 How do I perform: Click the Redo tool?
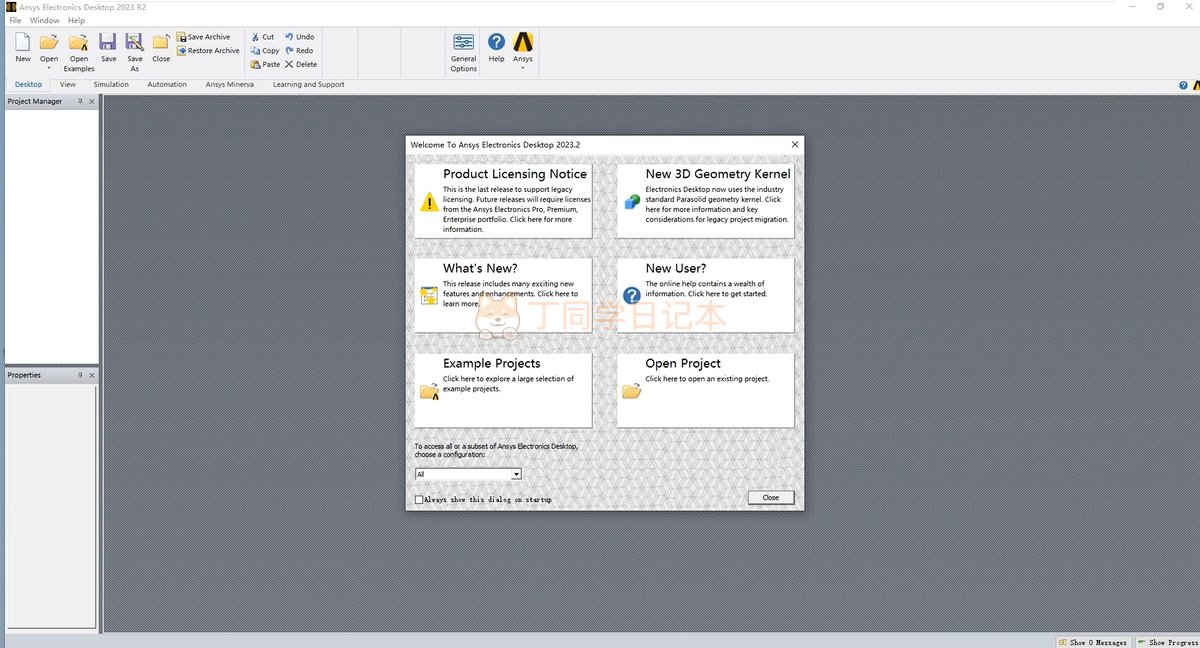click(299, 51)
